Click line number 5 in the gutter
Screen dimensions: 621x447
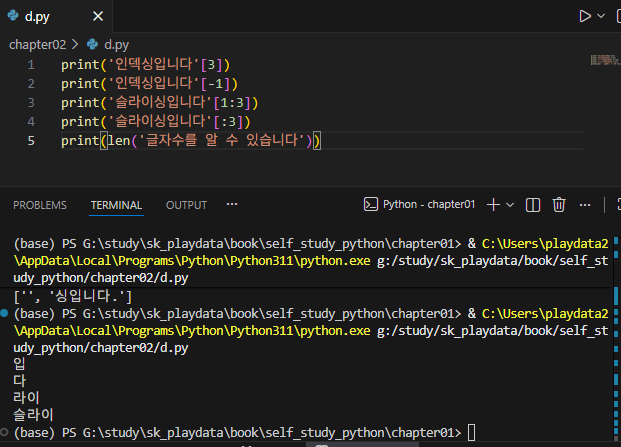(31, 141)
